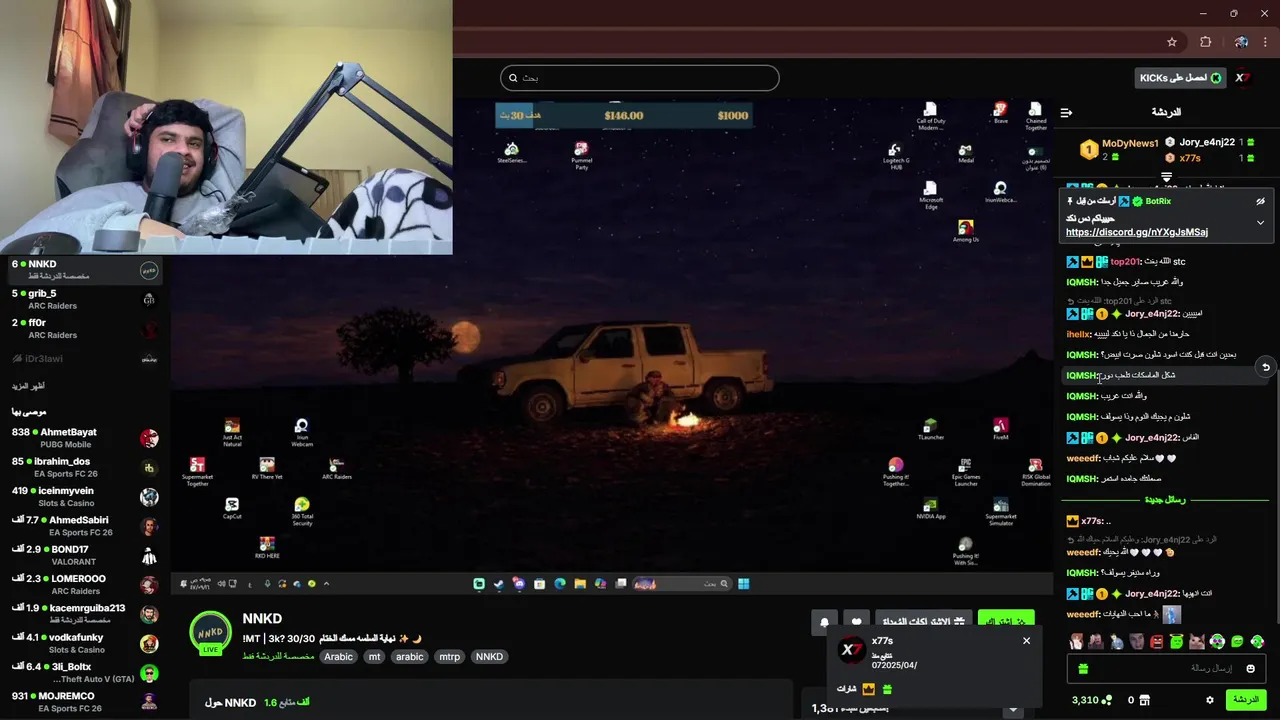Screen dimensions: 1280x720
Task: Open the Chrome profile avatar icon
Action: coord(1241,42)
